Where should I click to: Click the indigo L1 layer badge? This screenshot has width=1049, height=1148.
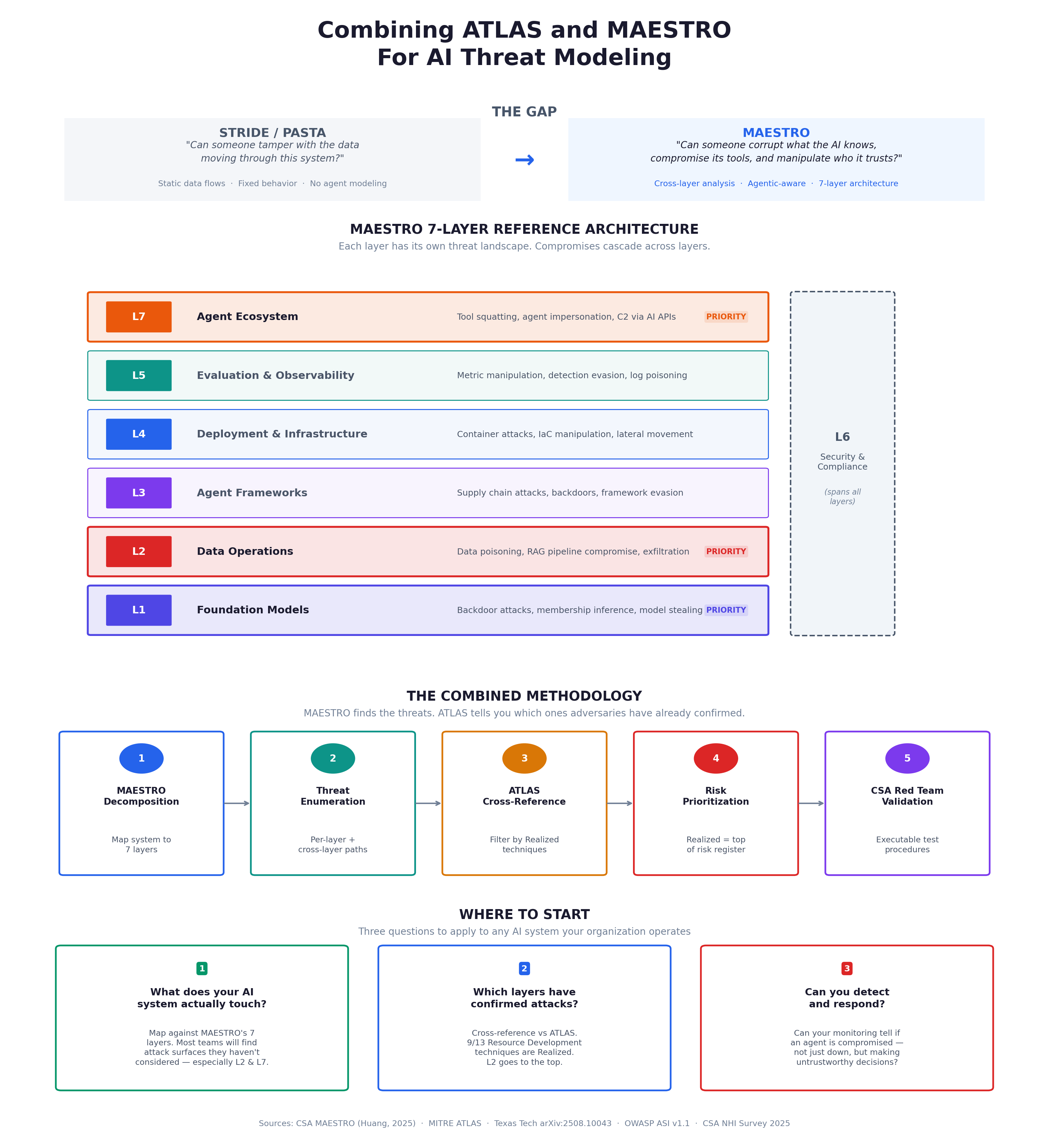138,610
